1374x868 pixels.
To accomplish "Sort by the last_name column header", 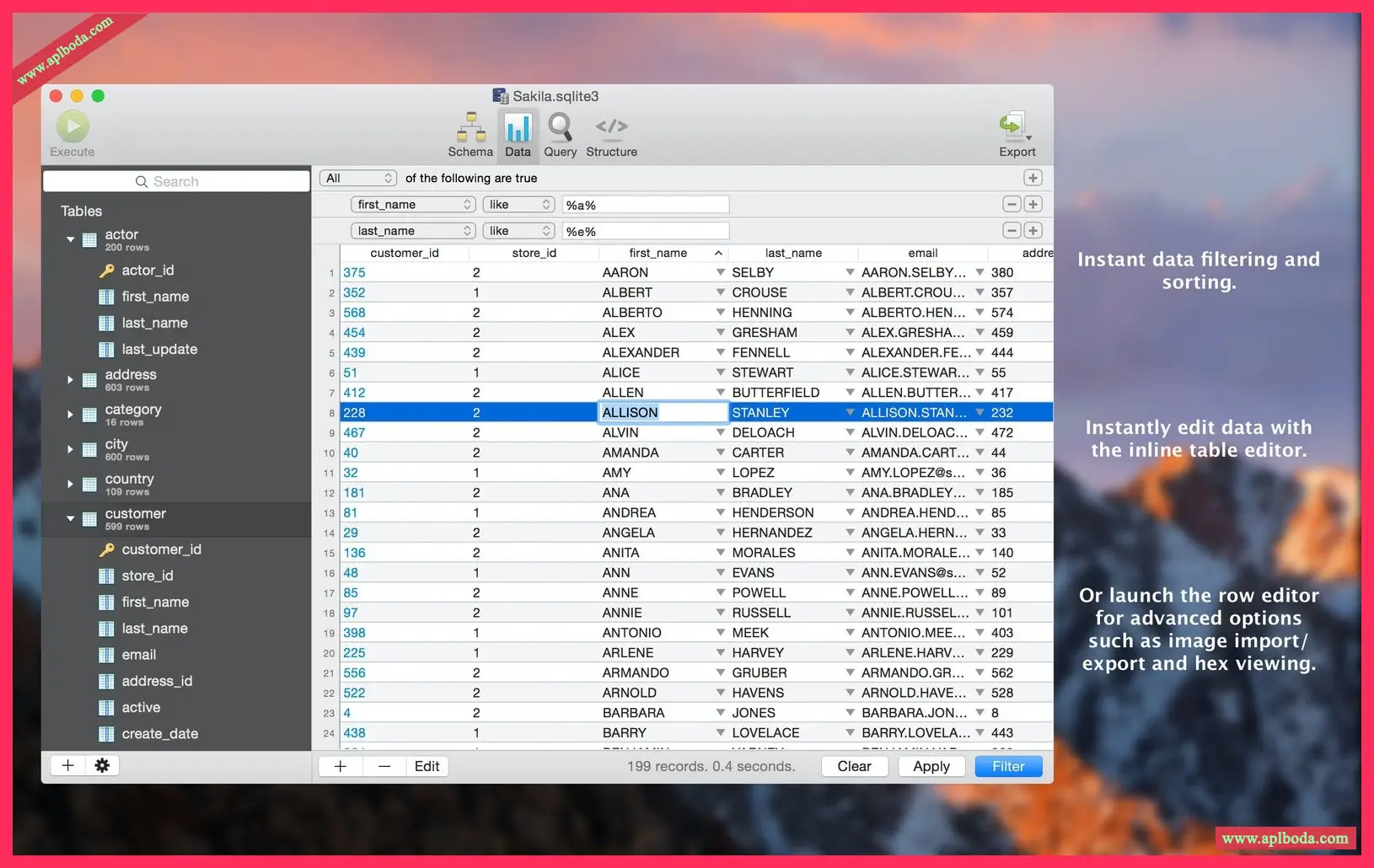I will click(x=792, y=253).
